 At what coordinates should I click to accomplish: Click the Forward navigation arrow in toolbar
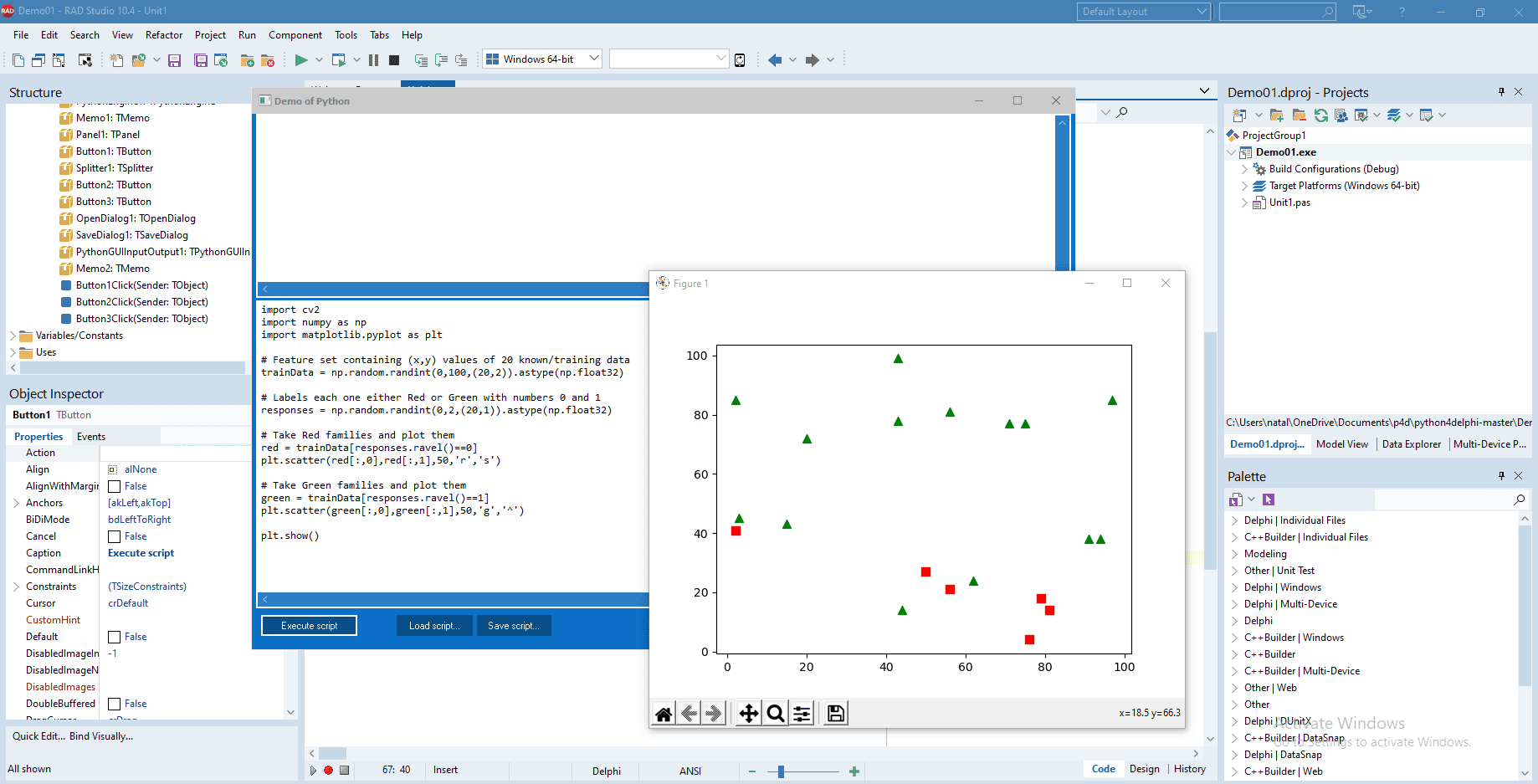pyautogui.click(x=812, y=59)
